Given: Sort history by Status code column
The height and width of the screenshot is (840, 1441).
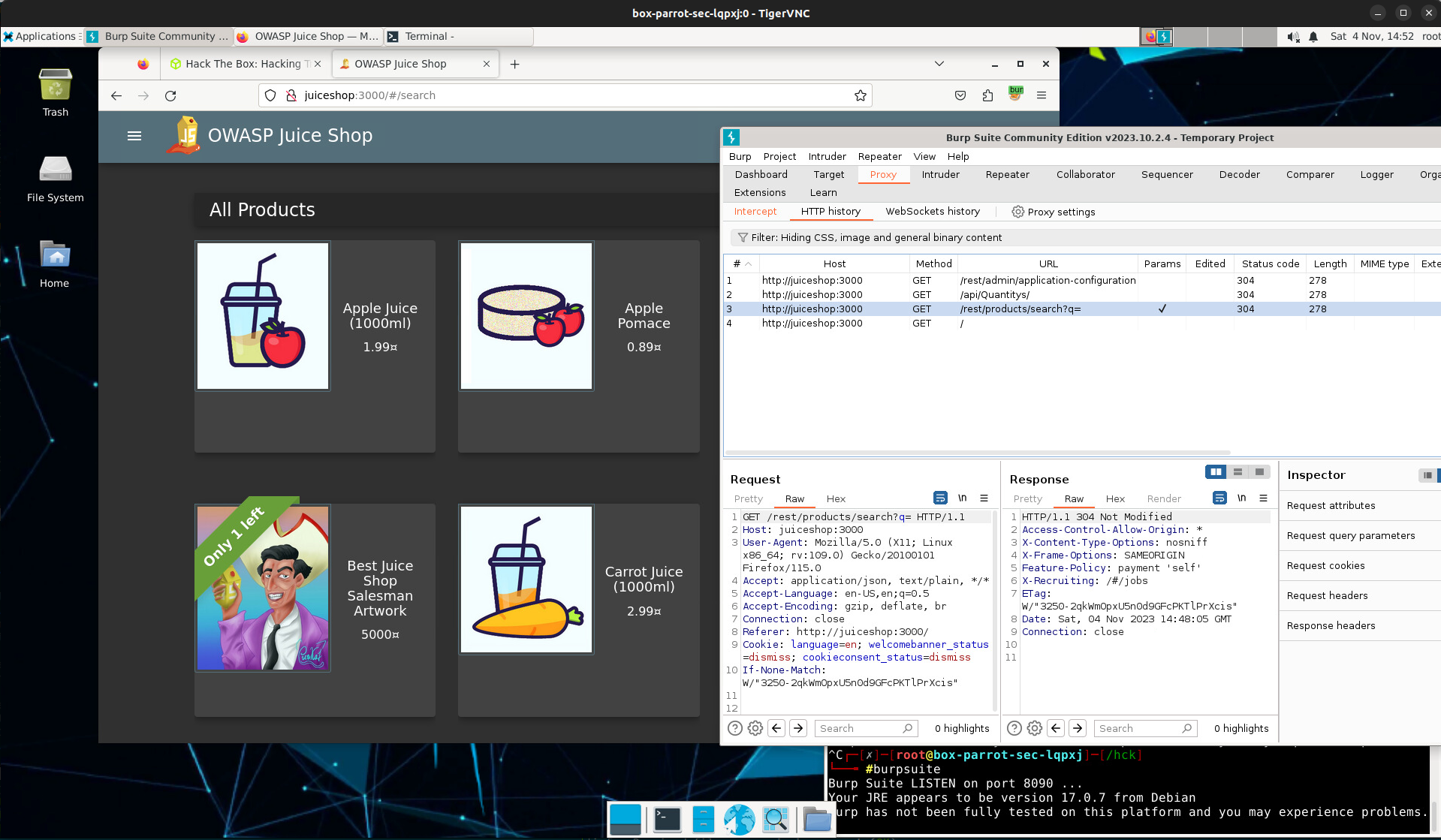Looking at the screenshot, I should [x=1270, y=264].
